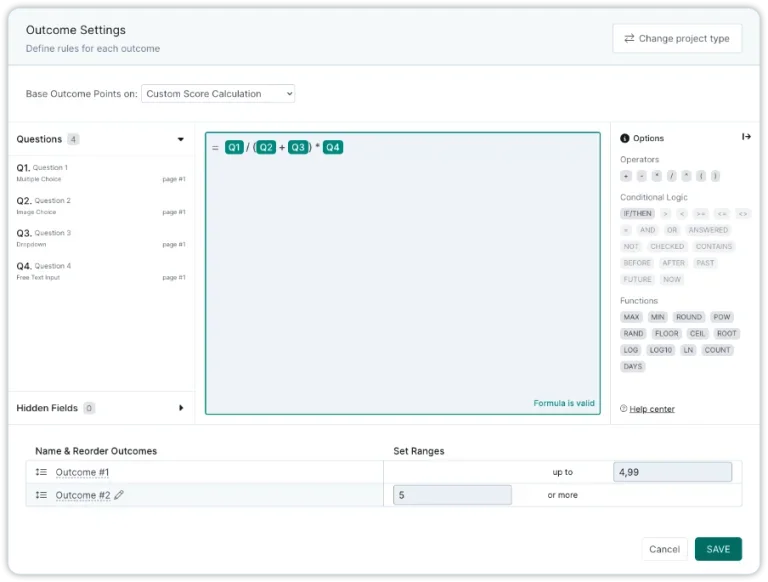Collapse the Options panel with arrow icon
The width and height of the screenshot is (768, 582).
(746, 137)
